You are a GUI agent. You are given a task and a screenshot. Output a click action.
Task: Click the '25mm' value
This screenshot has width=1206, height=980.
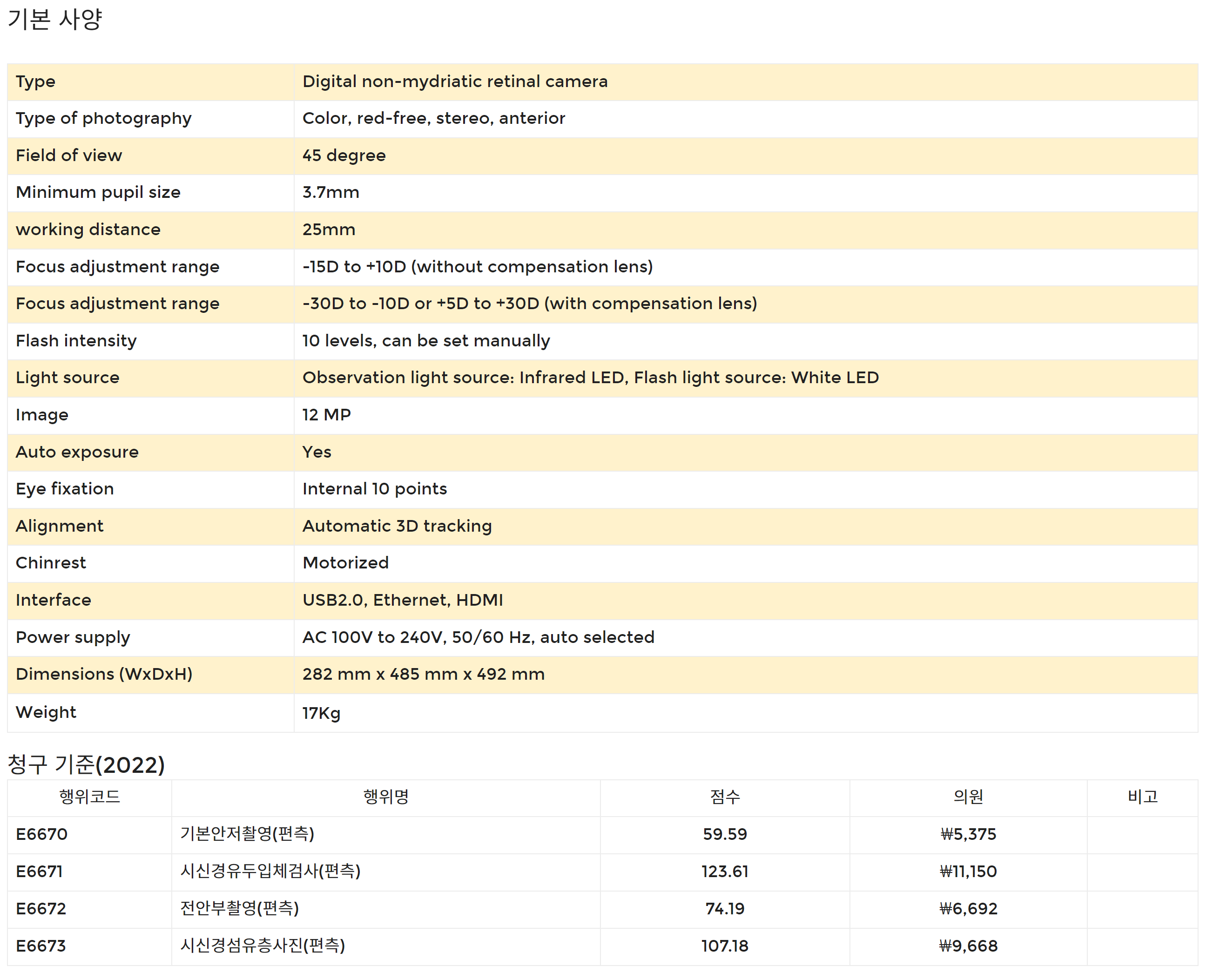pos(329,230)
